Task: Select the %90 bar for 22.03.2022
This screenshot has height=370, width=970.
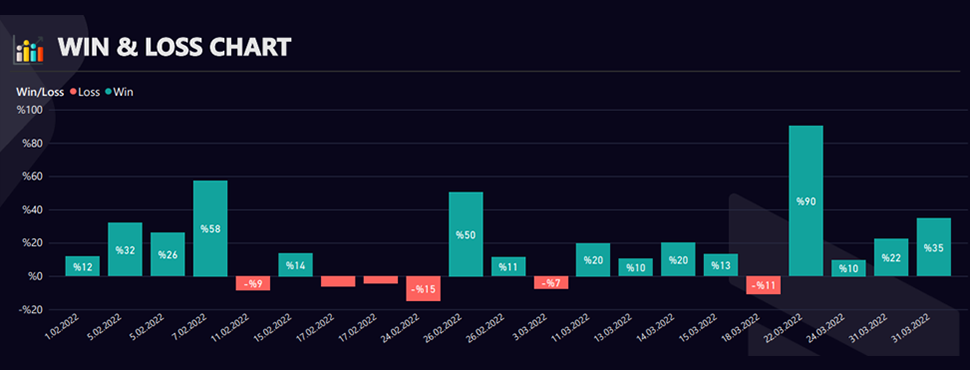Action: coord(806,201)
